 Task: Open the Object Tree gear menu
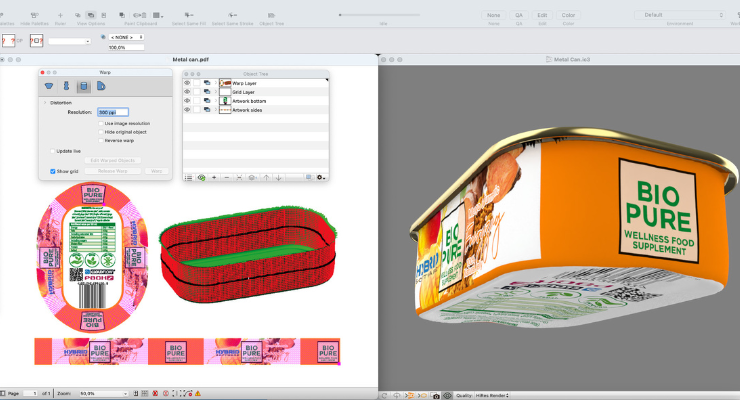tap(320, 177)
